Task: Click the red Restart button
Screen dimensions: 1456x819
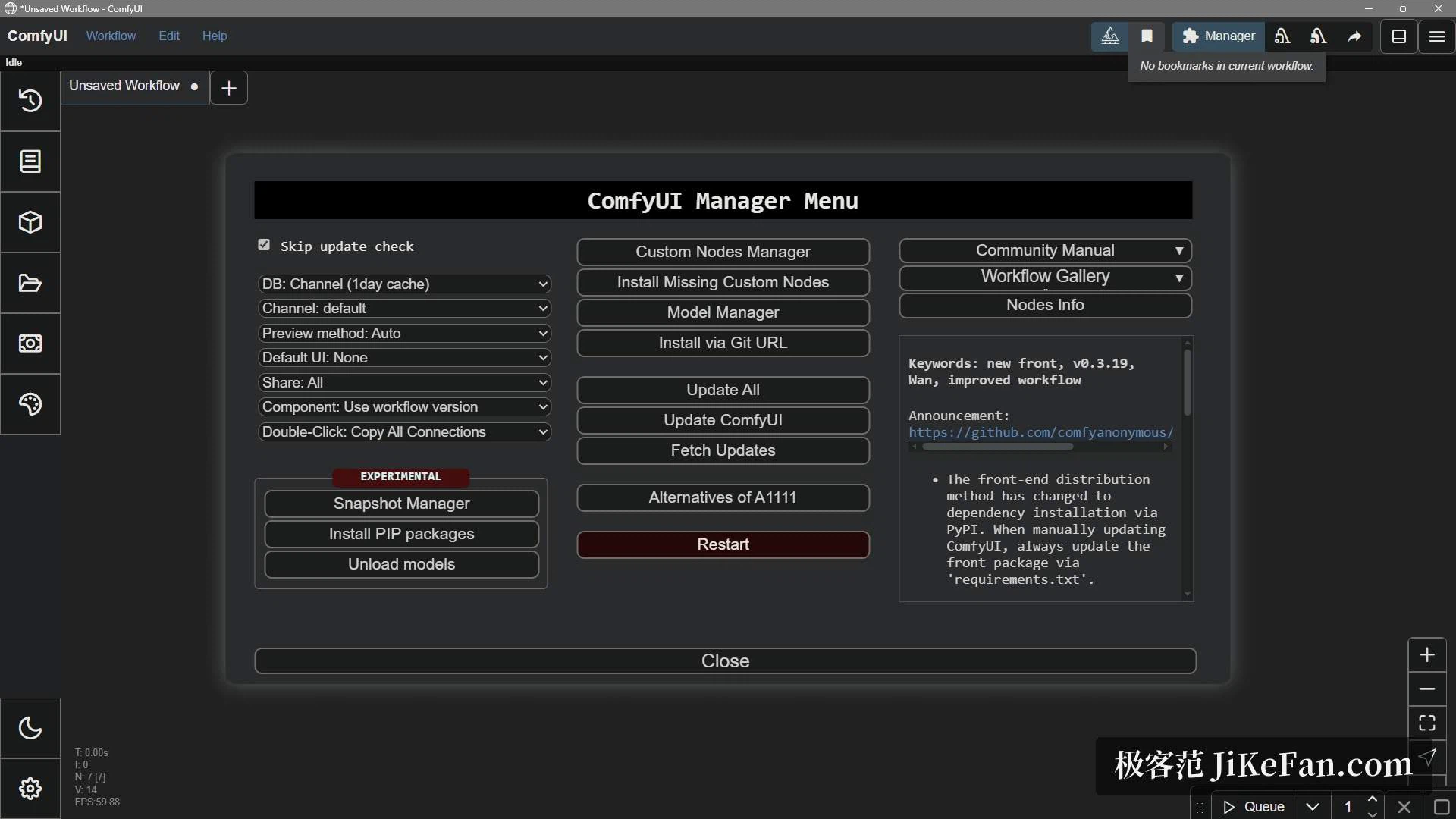Action: tap(723, 544)
